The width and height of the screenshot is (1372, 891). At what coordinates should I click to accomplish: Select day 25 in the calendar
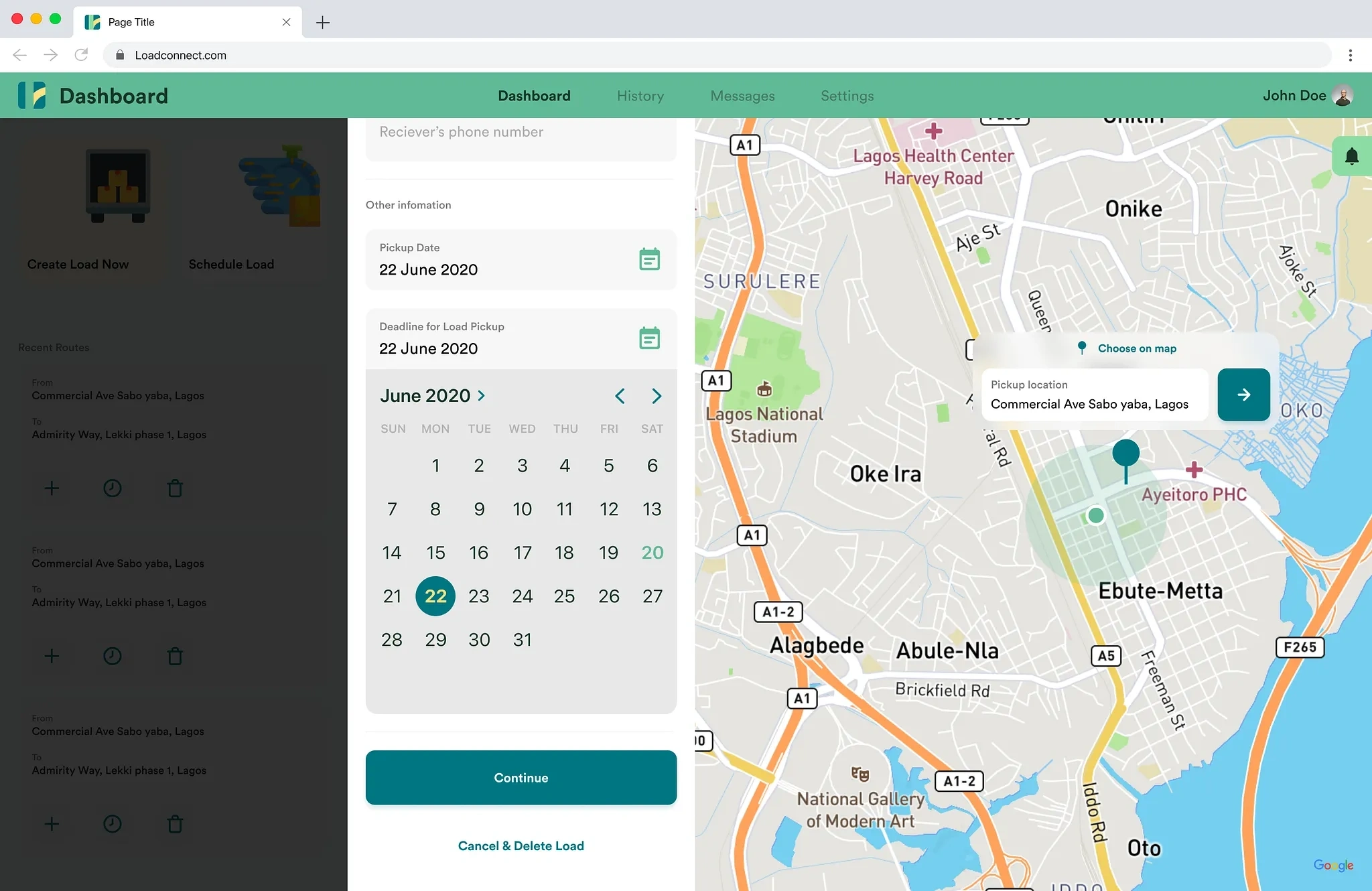564,596
